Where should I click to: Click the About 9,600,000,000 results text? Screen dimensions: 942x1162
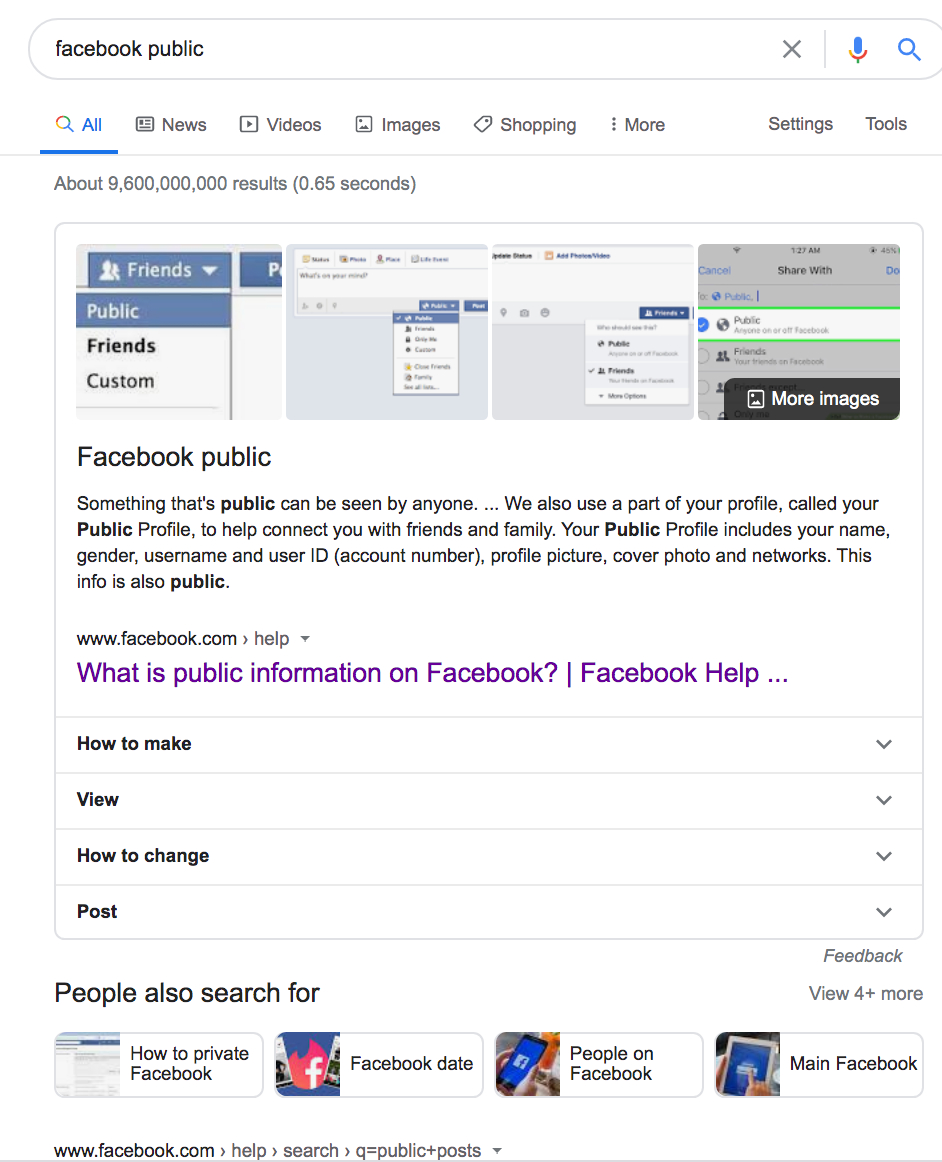[x=235, y=184]
